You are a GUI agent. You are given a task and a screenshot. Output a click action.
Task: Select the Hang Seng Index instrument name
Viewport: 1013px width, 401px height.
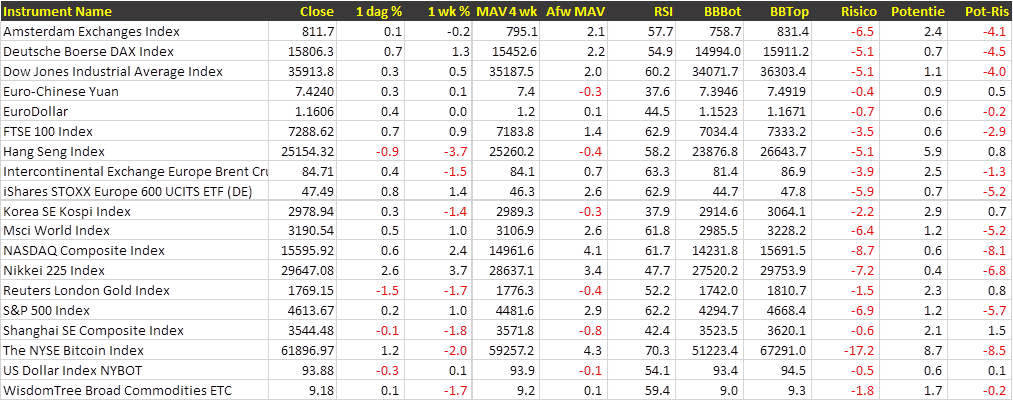click(x=54, y=151)
